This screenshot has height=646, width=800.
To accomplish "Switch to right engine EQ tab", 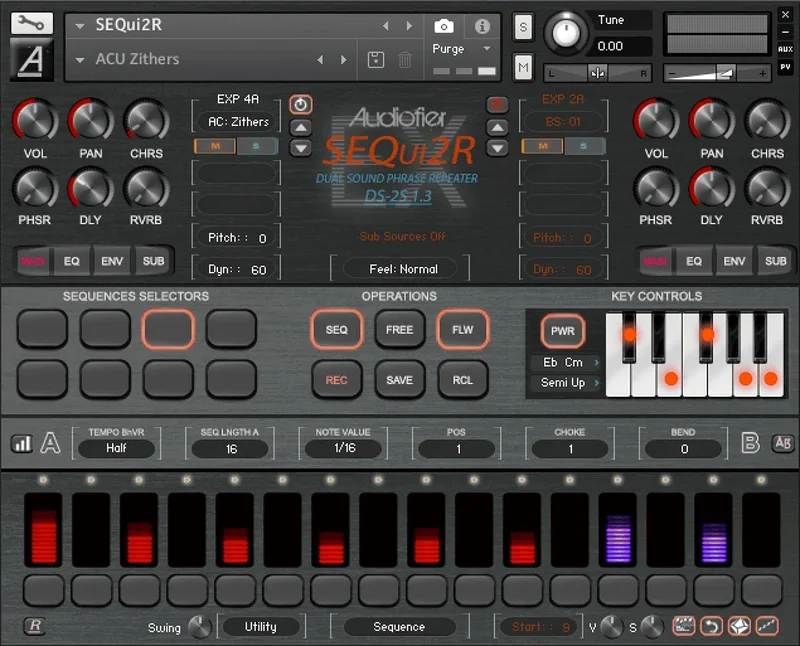I will (x=694, y=261).
